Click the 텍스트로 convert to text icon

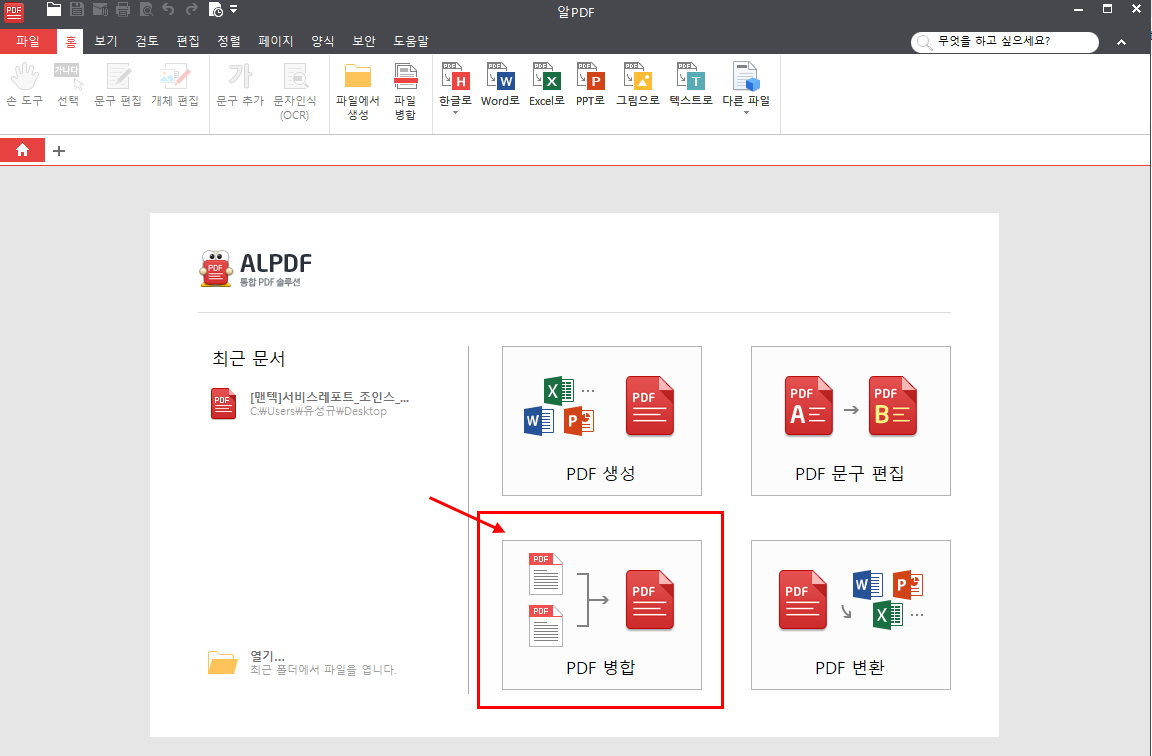[691, 85]
